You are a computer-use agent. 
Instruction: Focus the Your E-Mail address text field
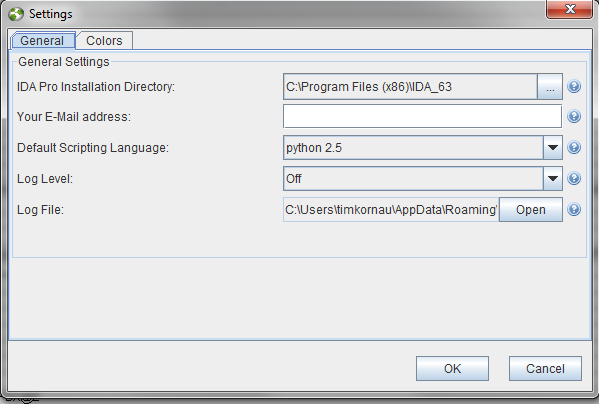point(423,116)
